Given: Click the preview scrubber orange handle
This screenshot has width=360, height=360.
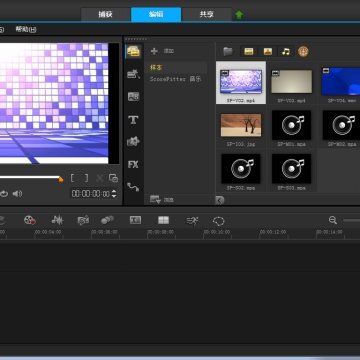Looking at the screenshot, I should pos(61,179).
